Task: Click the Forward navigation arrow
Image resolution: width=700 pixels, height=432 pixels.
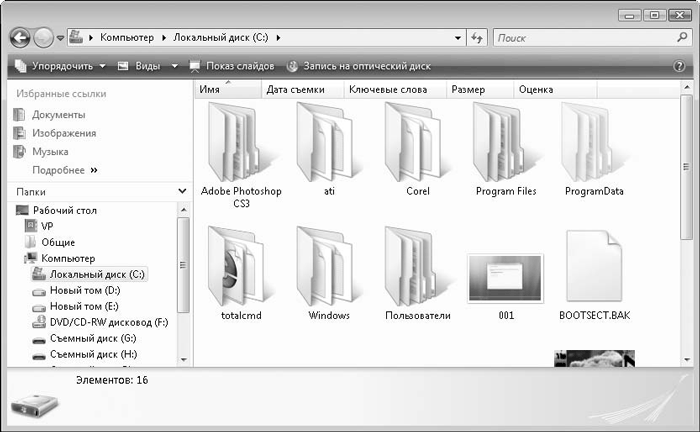Action: (44, 38)
